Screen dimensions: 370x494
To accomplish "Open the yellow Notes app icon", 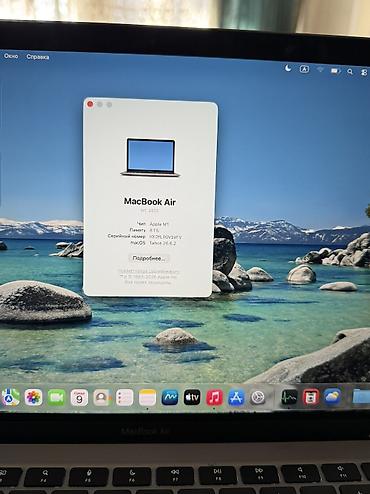I will [147, 397].
